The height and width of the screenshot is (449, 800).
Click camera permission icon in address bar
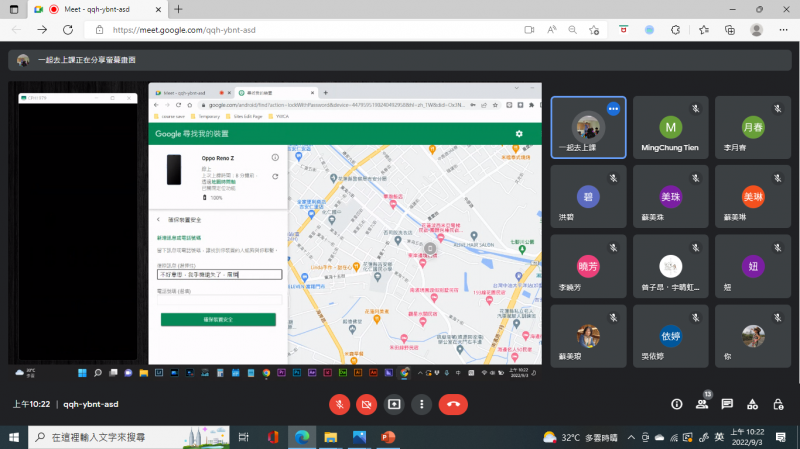click(x=529, y=30)
